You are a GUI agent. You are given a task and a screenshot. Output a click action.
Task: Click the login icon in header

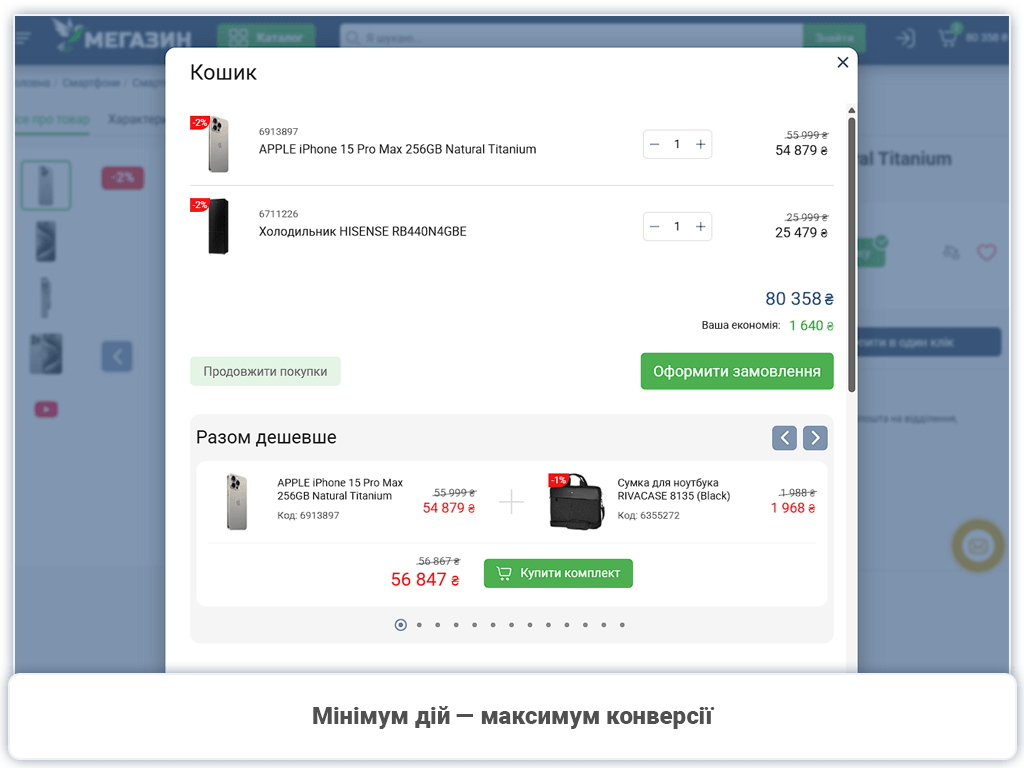906,38
